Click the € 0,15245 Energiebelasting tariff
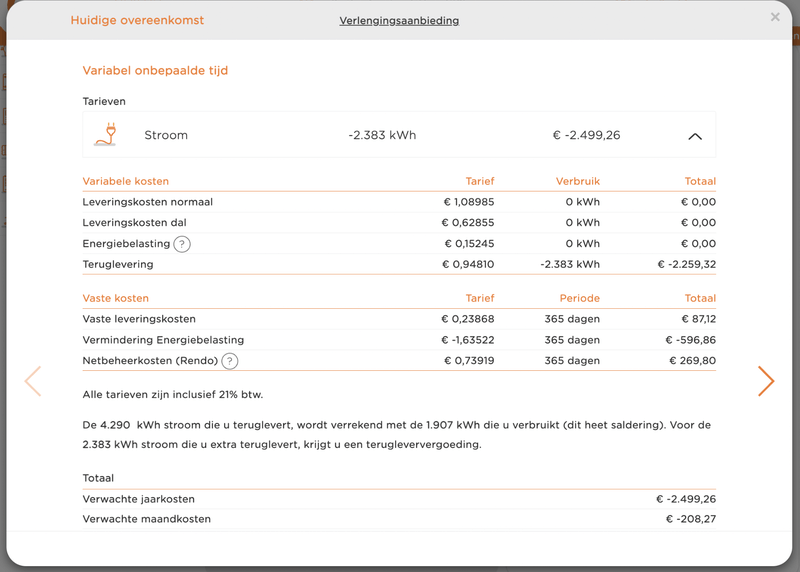This screenshot has width=800, height=572. (469, 244)
